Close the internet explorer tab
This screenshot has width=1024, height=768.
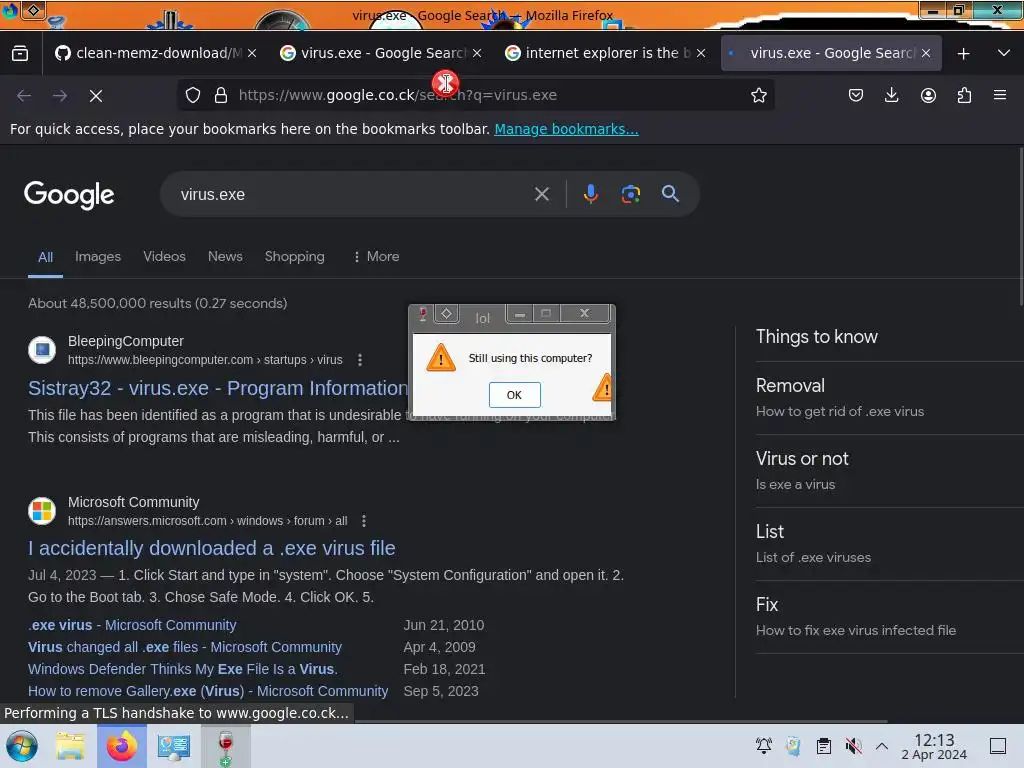point(701,54)
